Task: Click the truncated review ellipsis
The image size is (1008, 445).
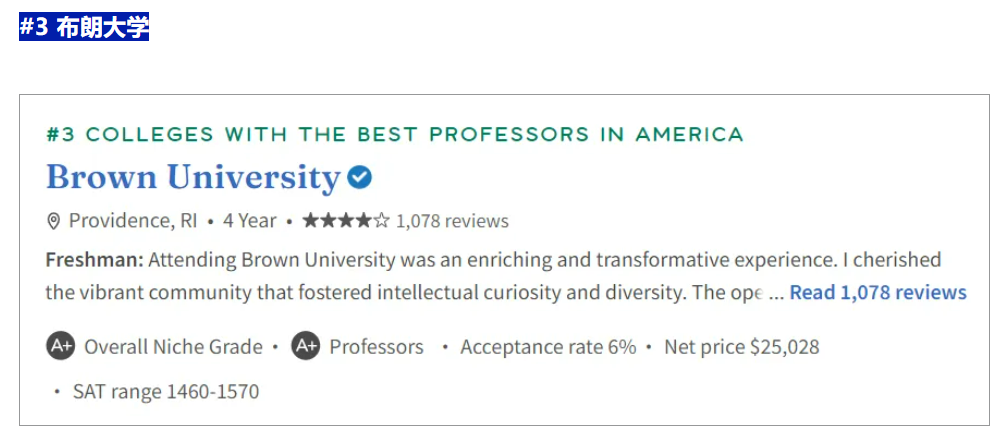Action: (x=777, y=293)
